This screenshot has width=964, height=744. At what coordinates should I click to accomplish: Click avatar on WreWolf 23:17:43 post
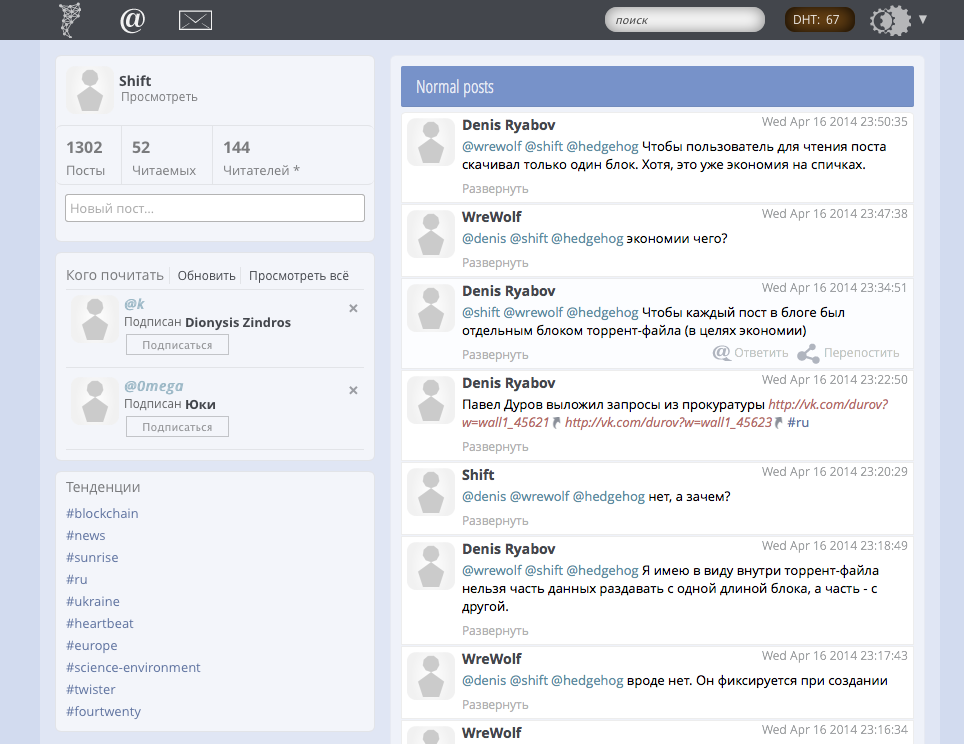pos(431,676)
